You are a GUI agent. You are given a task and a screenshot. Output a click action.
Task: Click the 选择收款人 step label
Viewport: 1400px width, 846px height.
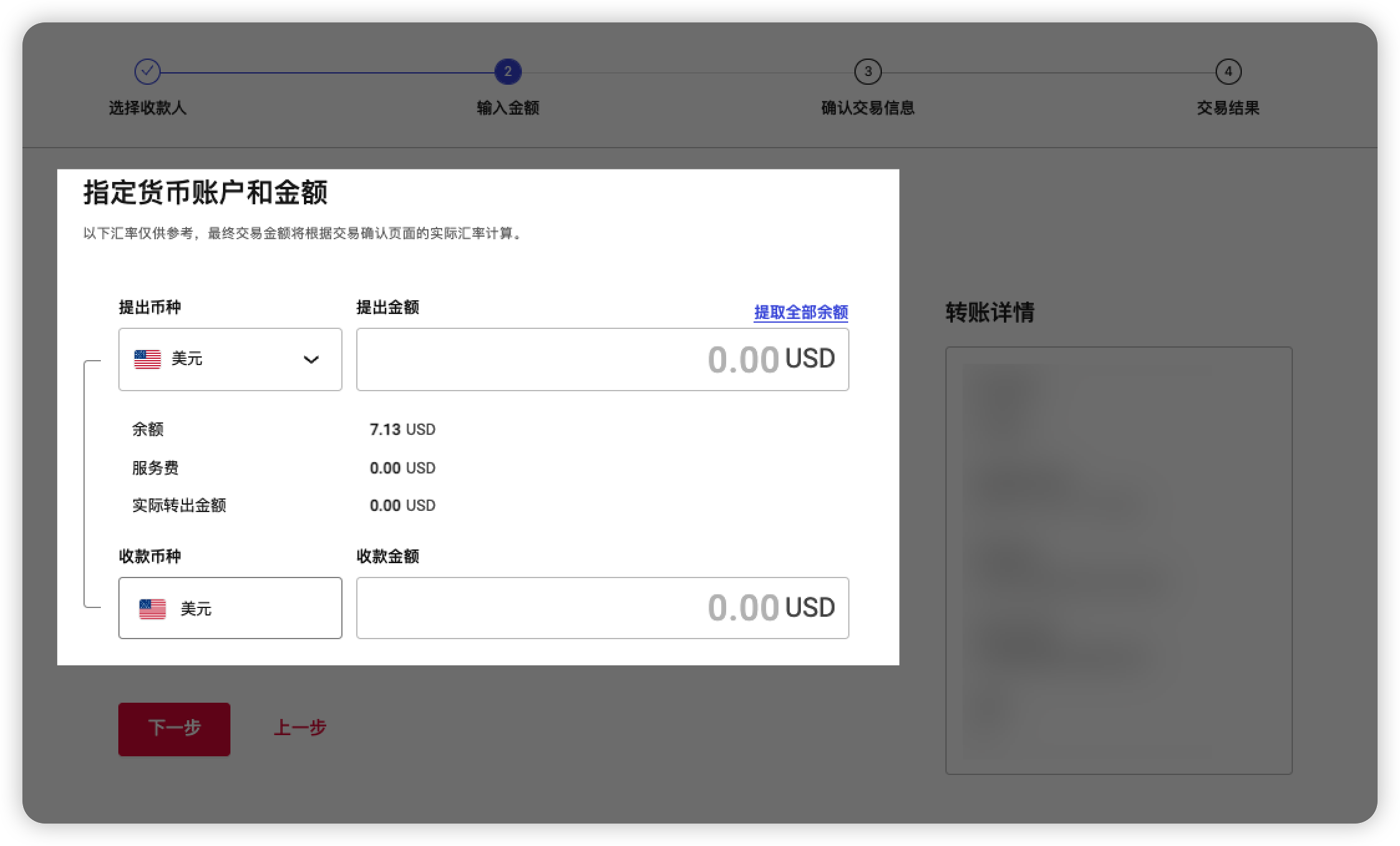pyautogui.click(x=148, y=108)
